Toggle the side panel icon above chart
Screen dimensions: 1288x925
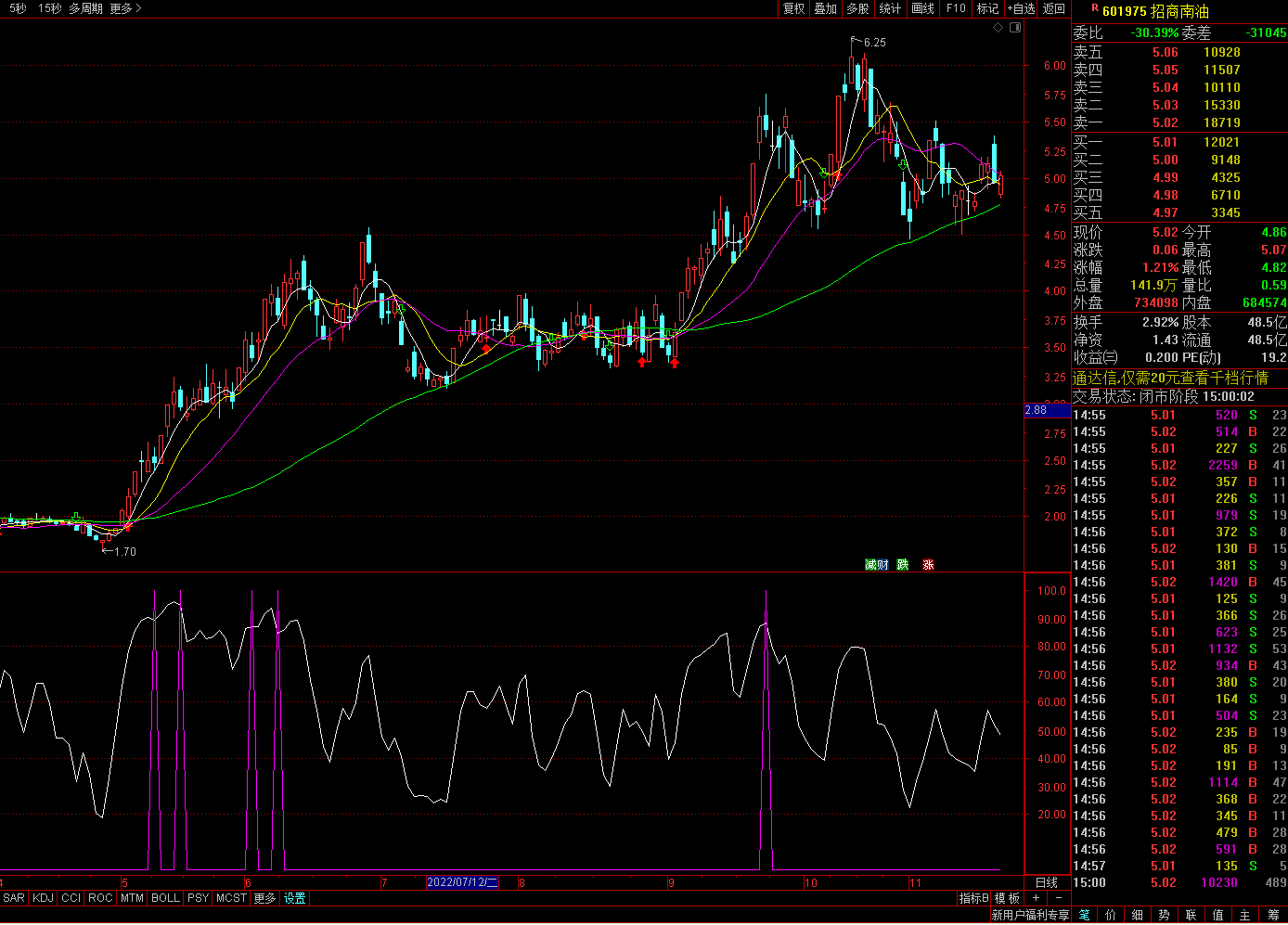click(x=1015, y=27)
